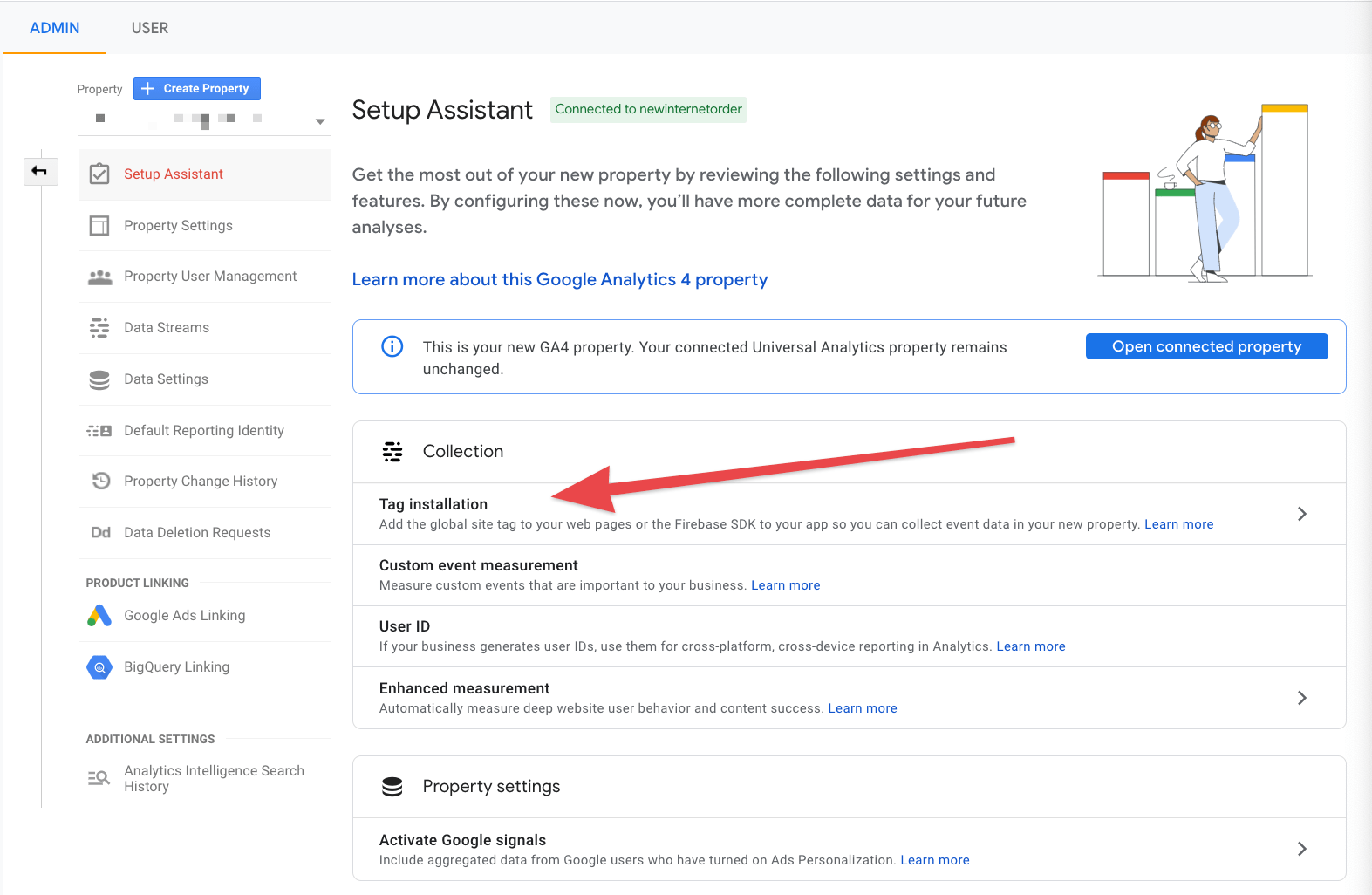Screen dimensions: 1372x895
Task: Click the Setup Assistant page title
Action: click(x=442, y=110)
